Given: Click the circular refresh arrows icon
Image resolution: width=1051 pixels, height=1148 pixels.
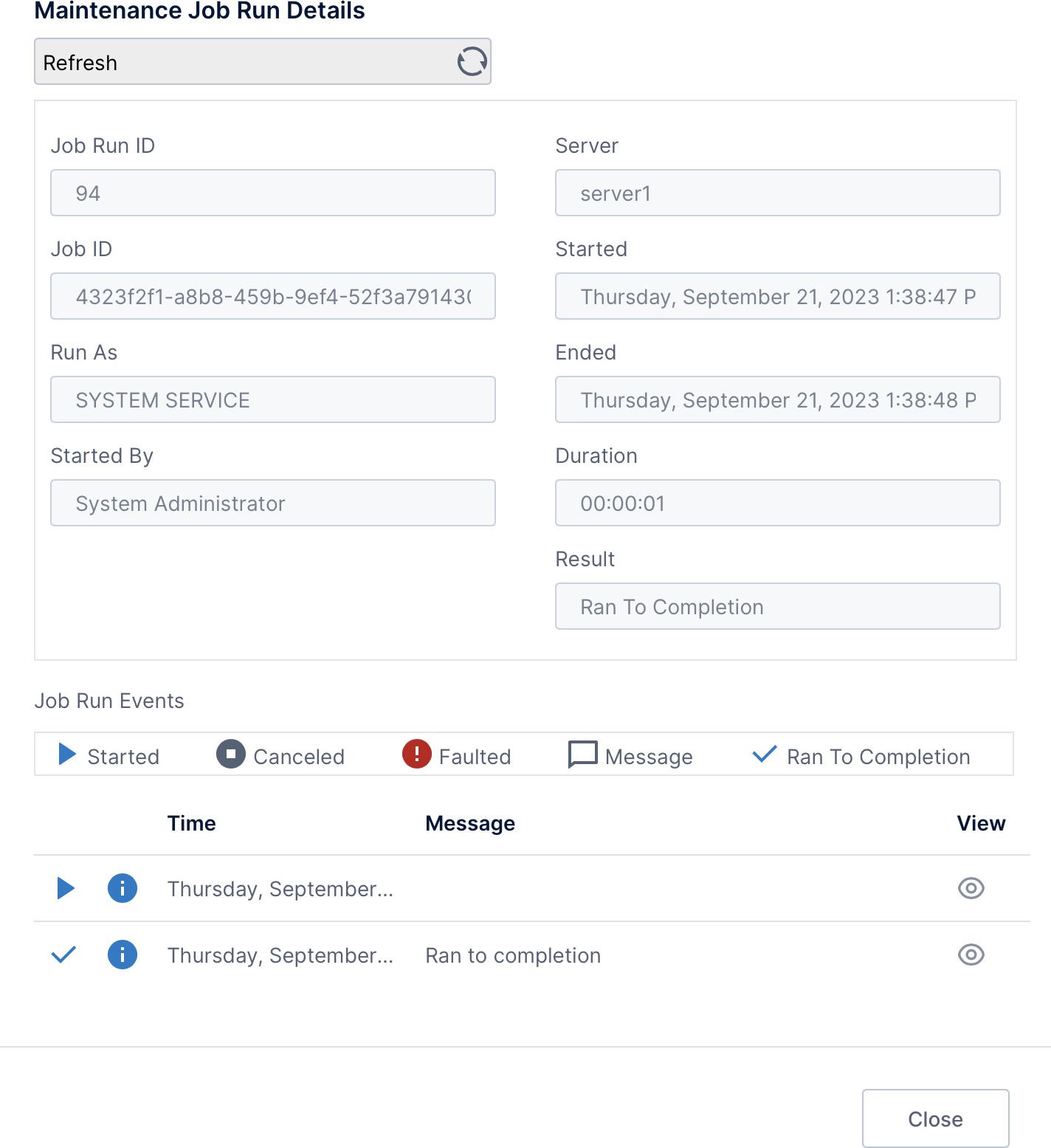Looking at the screenshot, I should click(472, 61).
